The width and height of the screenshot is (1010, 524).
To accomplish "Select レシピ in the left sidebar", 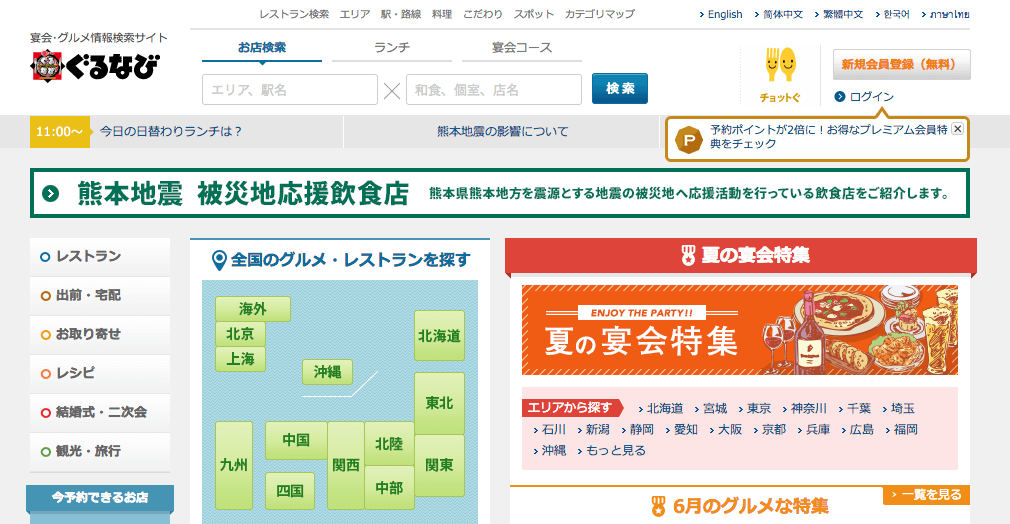I will [x=100, y=373].
